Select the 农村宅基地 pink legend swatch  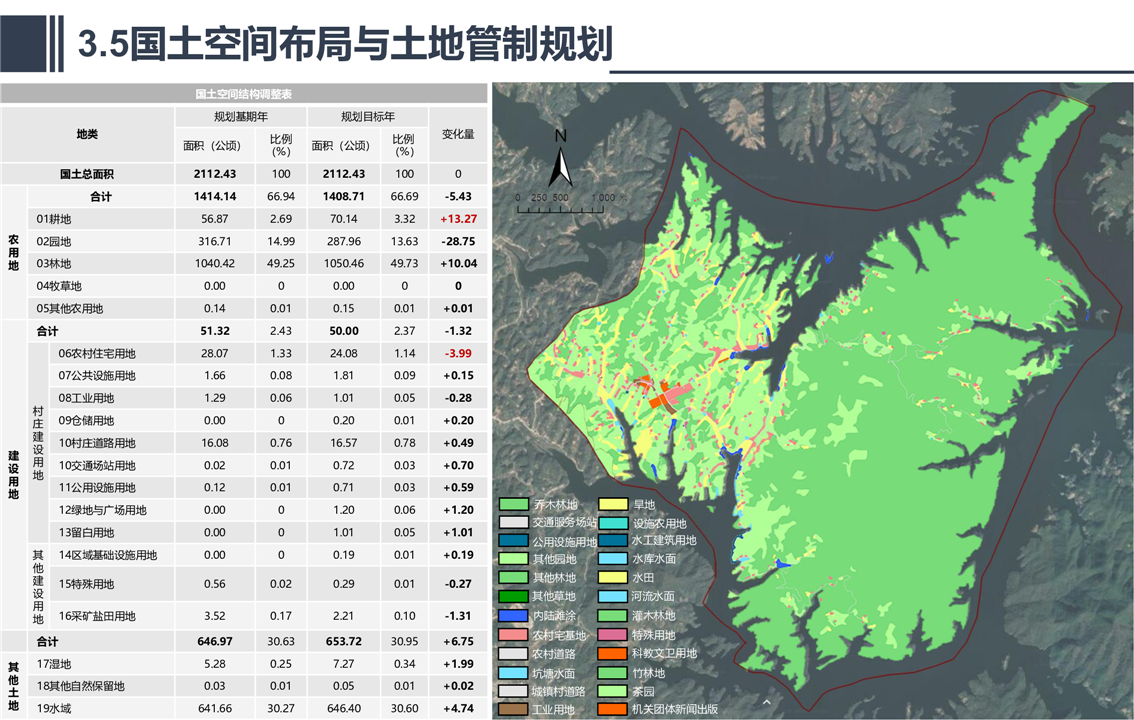coord(513,635)
